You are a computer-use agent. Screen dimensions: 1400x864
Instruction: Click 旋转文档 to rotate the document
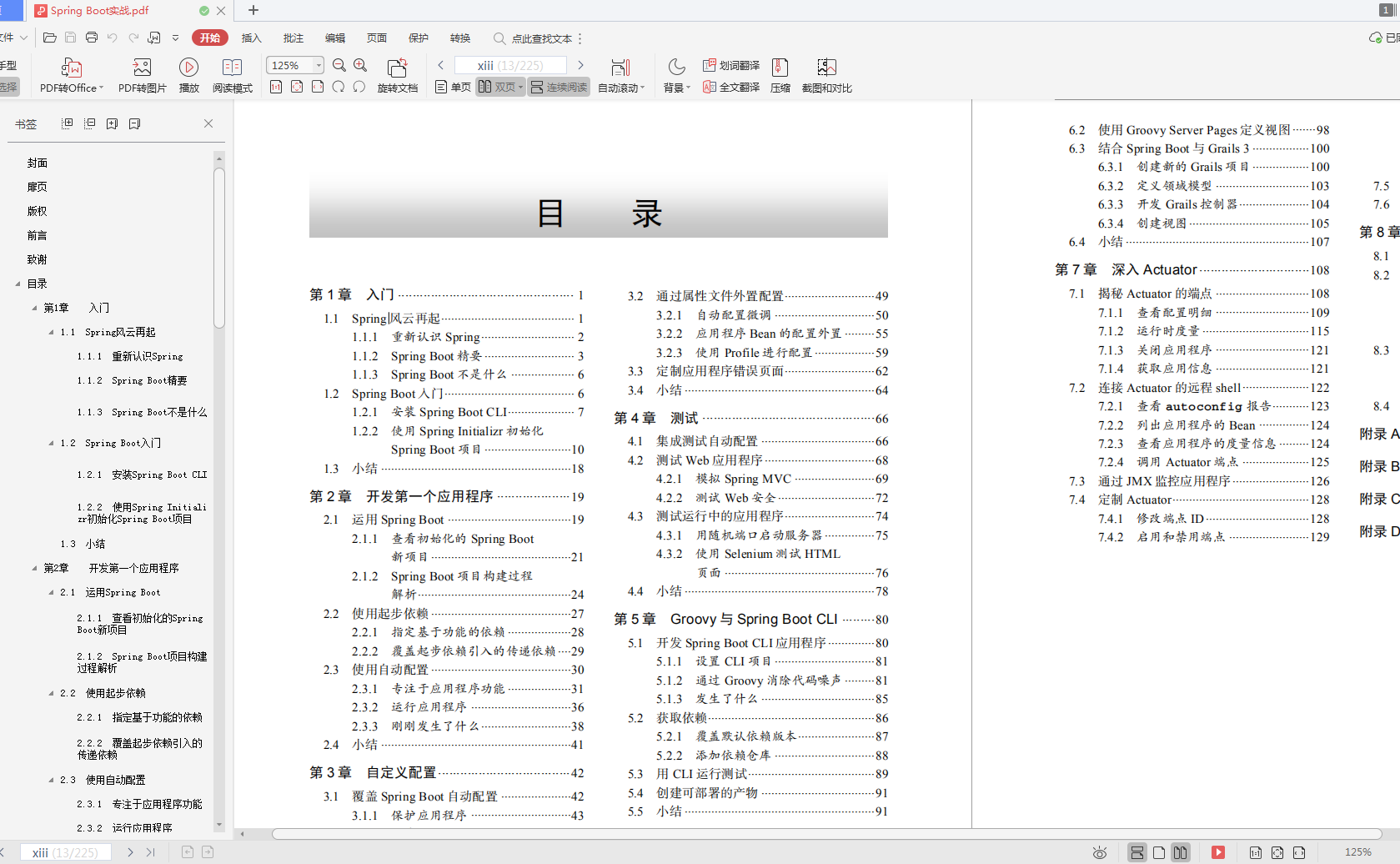pyautogui.click(x=398, y=75)
